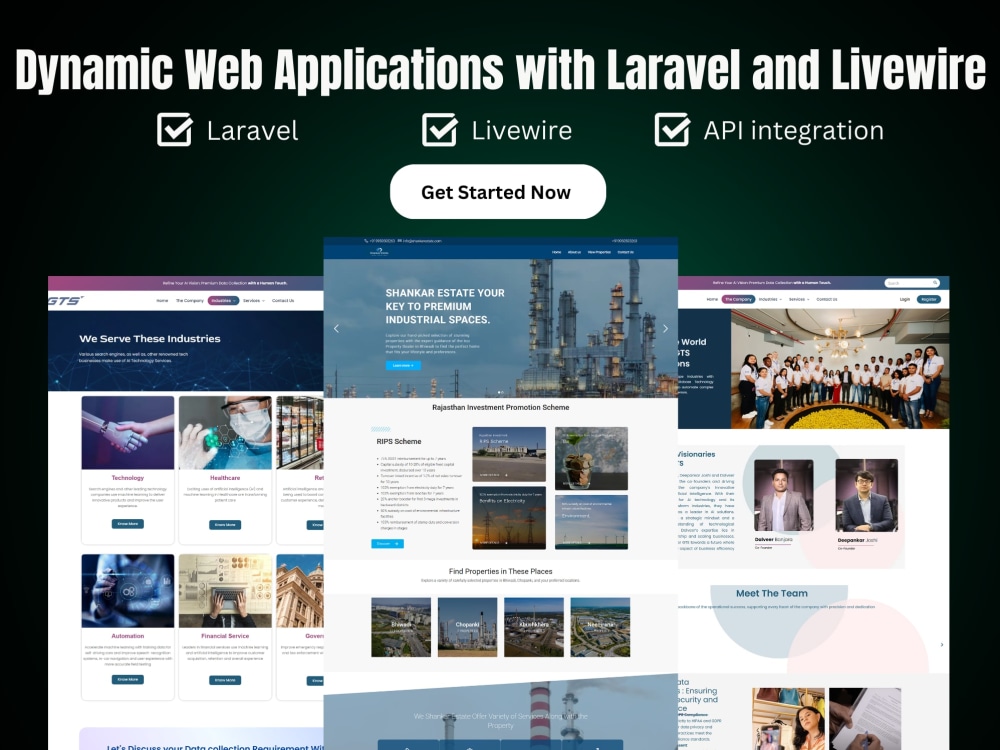Viewport: 1000px width, 750px height.
Task: Open Home in the GTS company page nav
Action: [x=712, y=299]
